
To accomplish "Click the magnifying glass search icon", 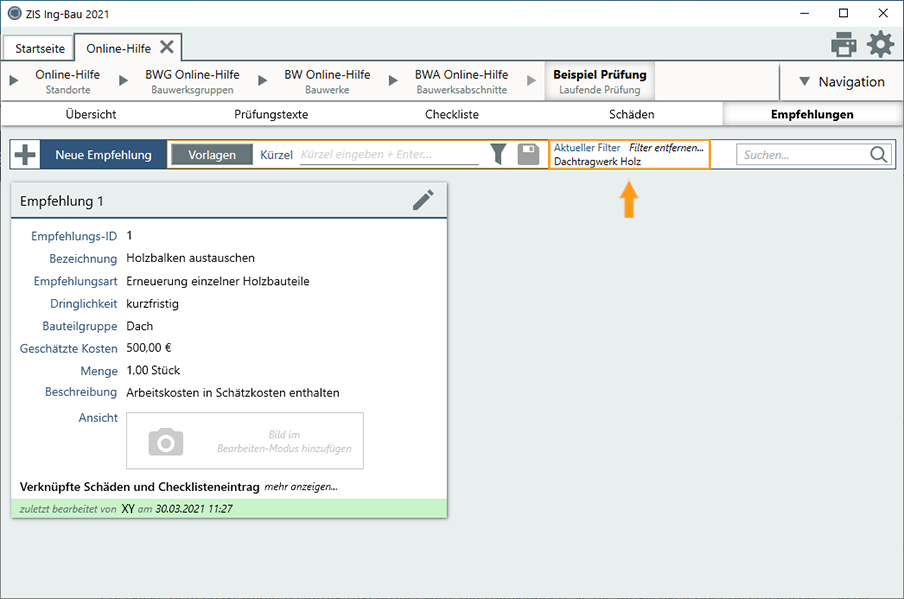I will 879,155.
